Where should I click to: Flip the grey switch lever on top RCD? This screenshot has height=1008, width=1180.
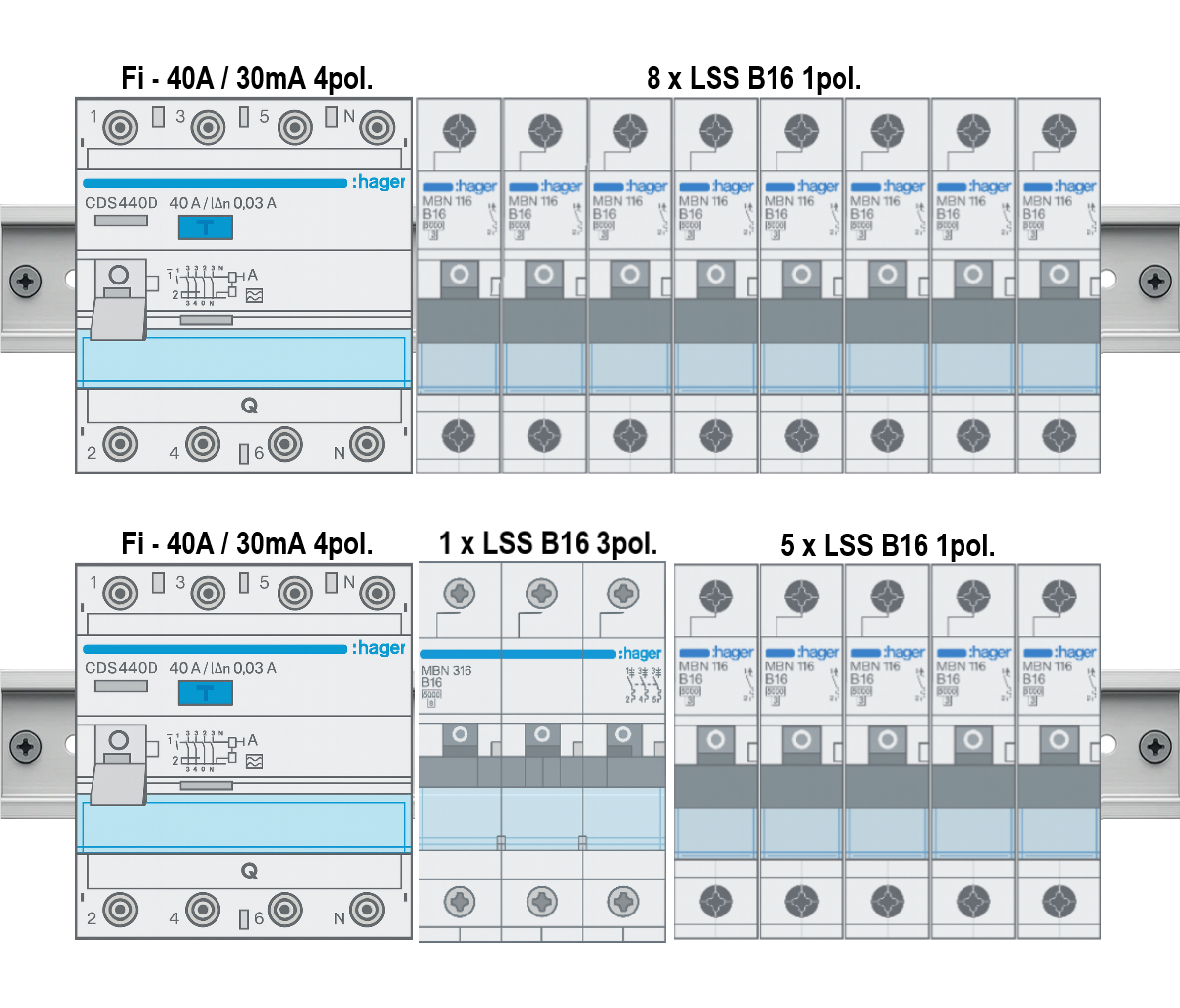point(118,316)
